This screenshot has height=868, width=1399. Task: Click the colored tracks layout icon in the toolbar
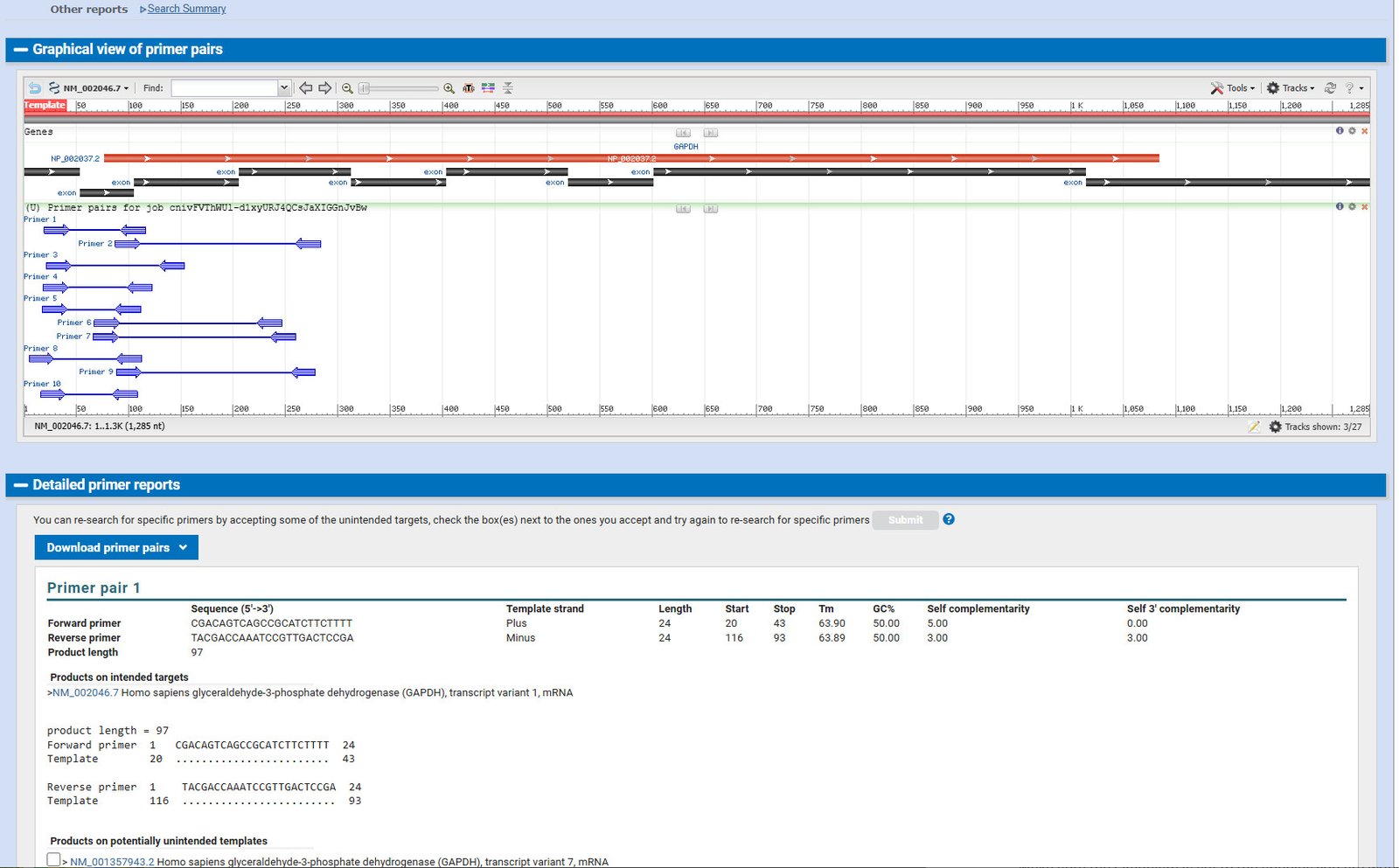coord(488,88)
